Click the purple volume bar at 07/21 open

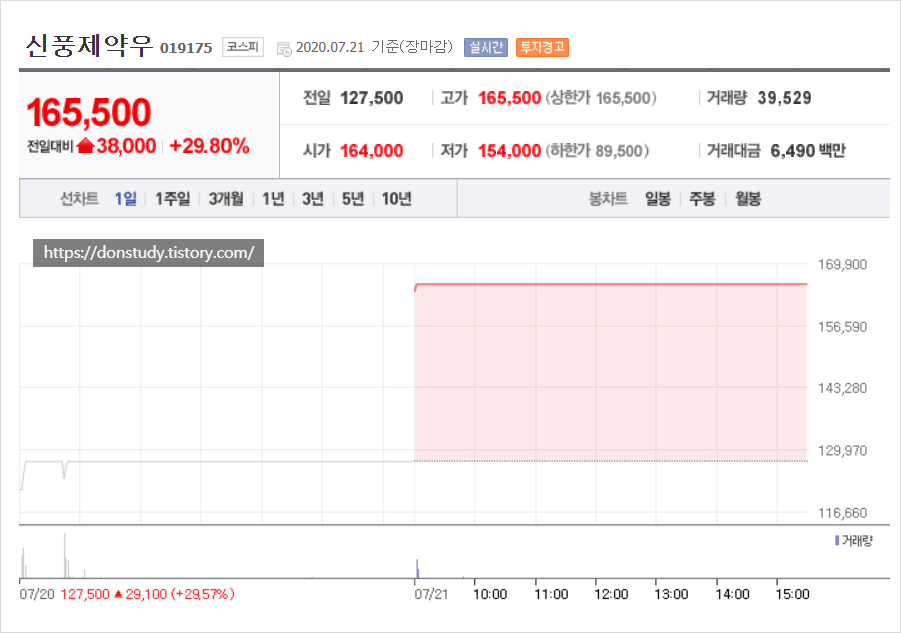417,569
